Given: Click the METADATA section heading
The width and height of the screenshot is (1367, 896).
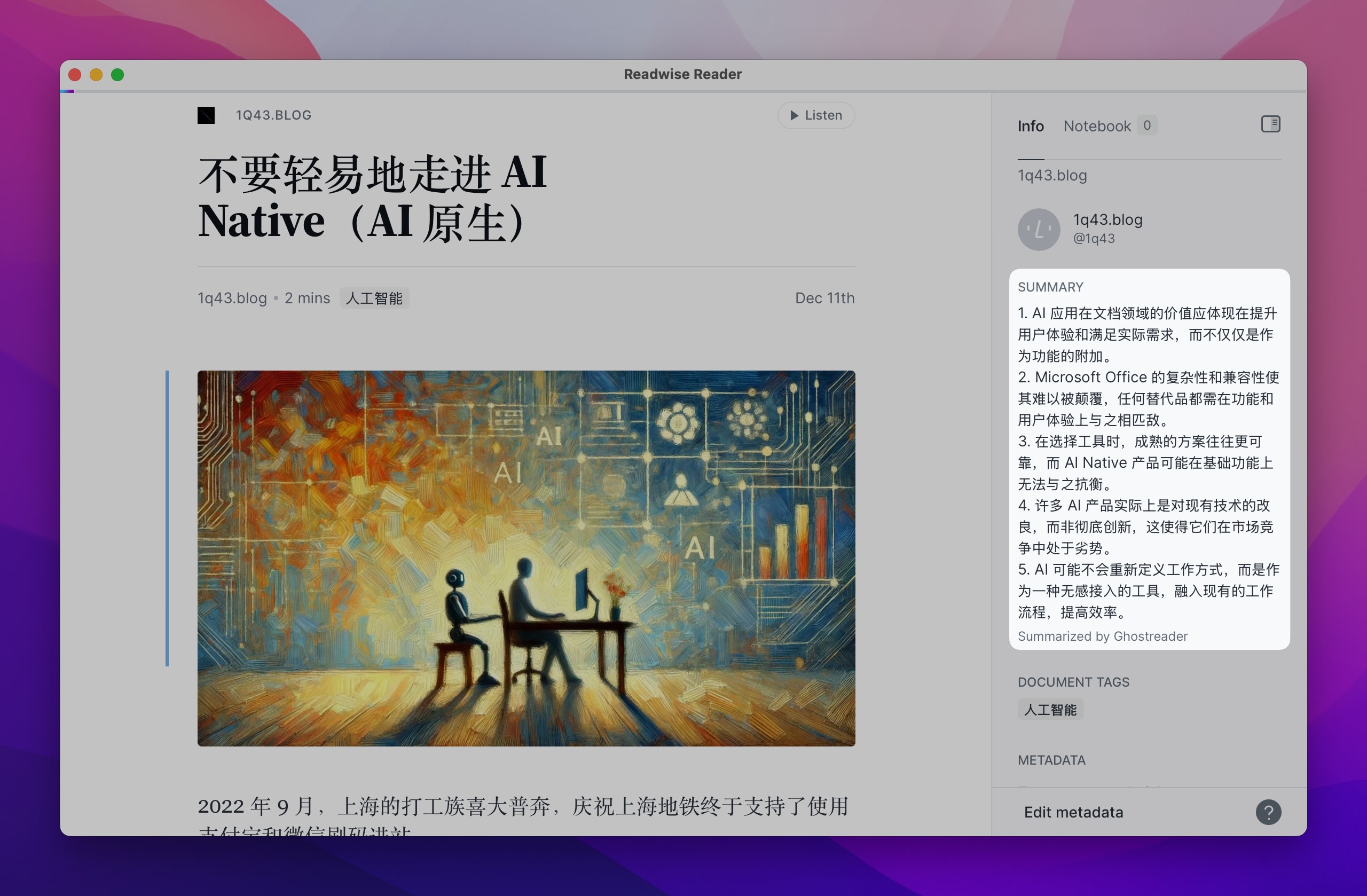Looking at the screenshot, I should tap(1051, 760).
